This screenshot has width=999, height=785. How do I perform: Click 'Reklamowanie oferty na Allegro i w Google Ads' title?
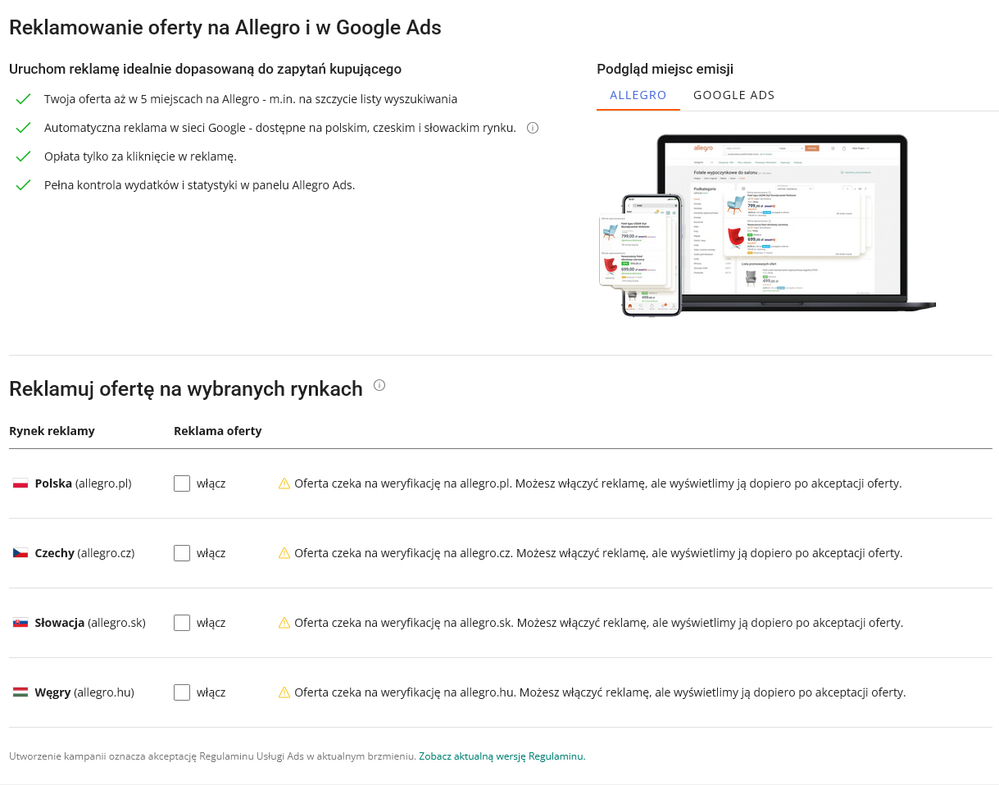(x=225, y=27)
